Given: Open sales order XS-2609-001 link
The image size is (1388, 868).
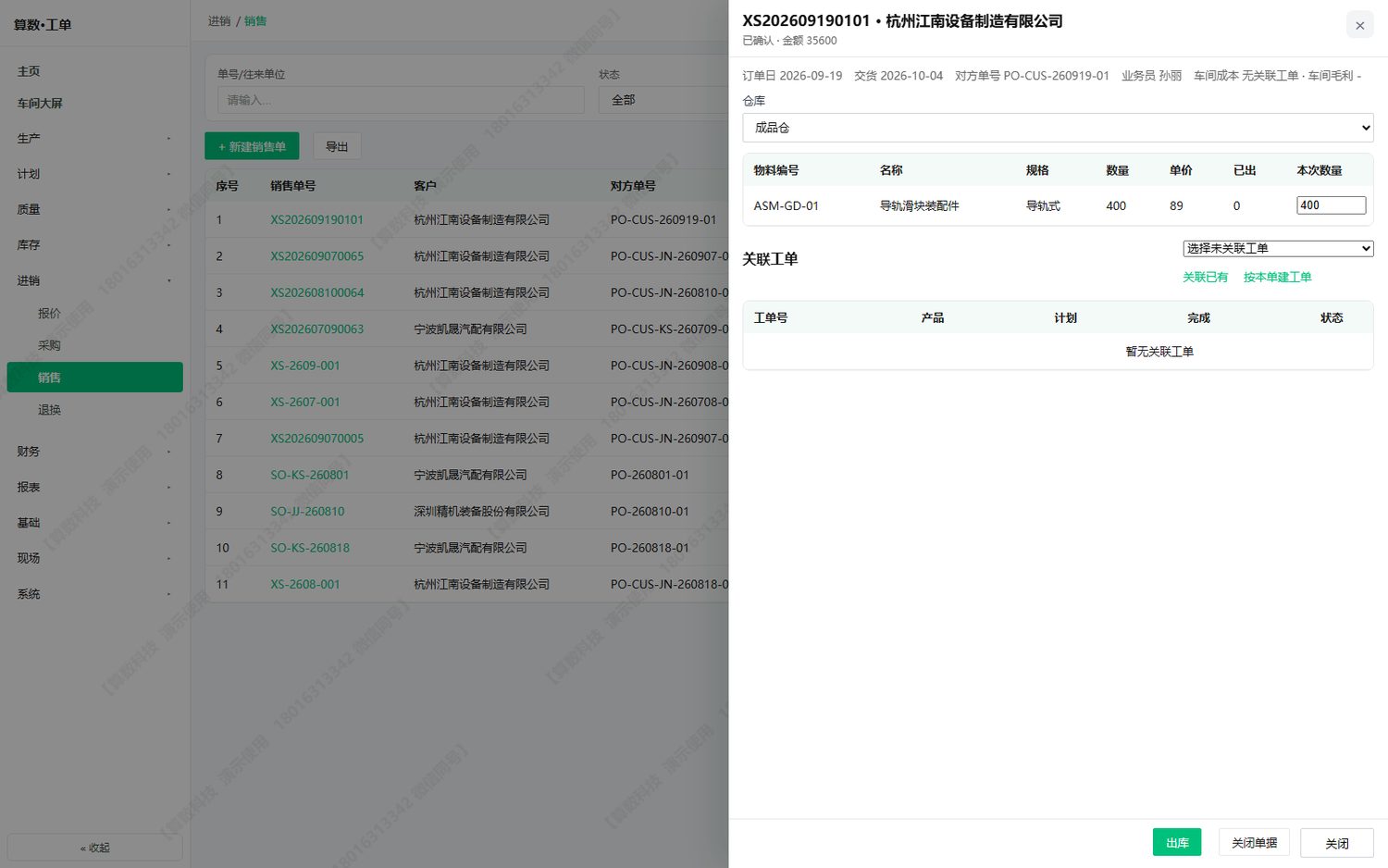Looking at the screenshot, I should pos(304,366).
